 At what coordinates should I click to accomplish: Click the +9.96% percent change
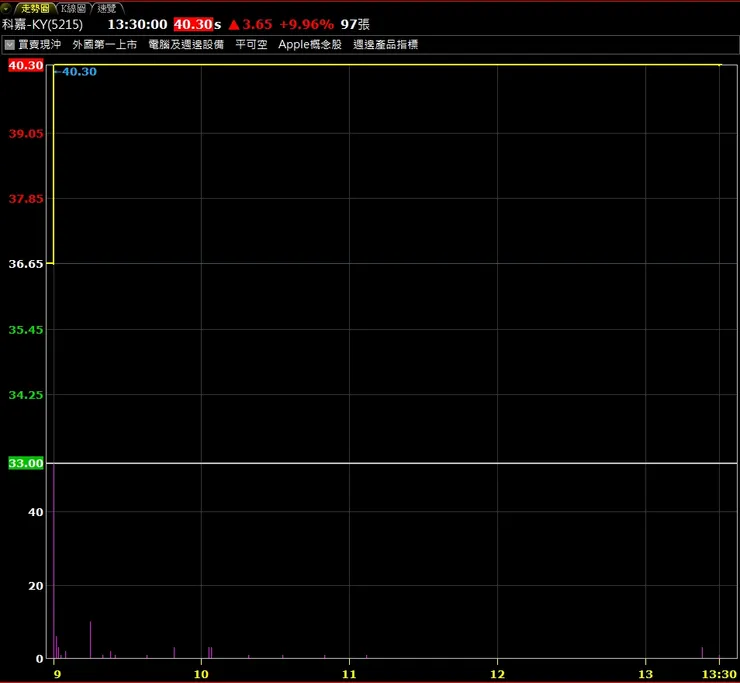tap(306, 25)
